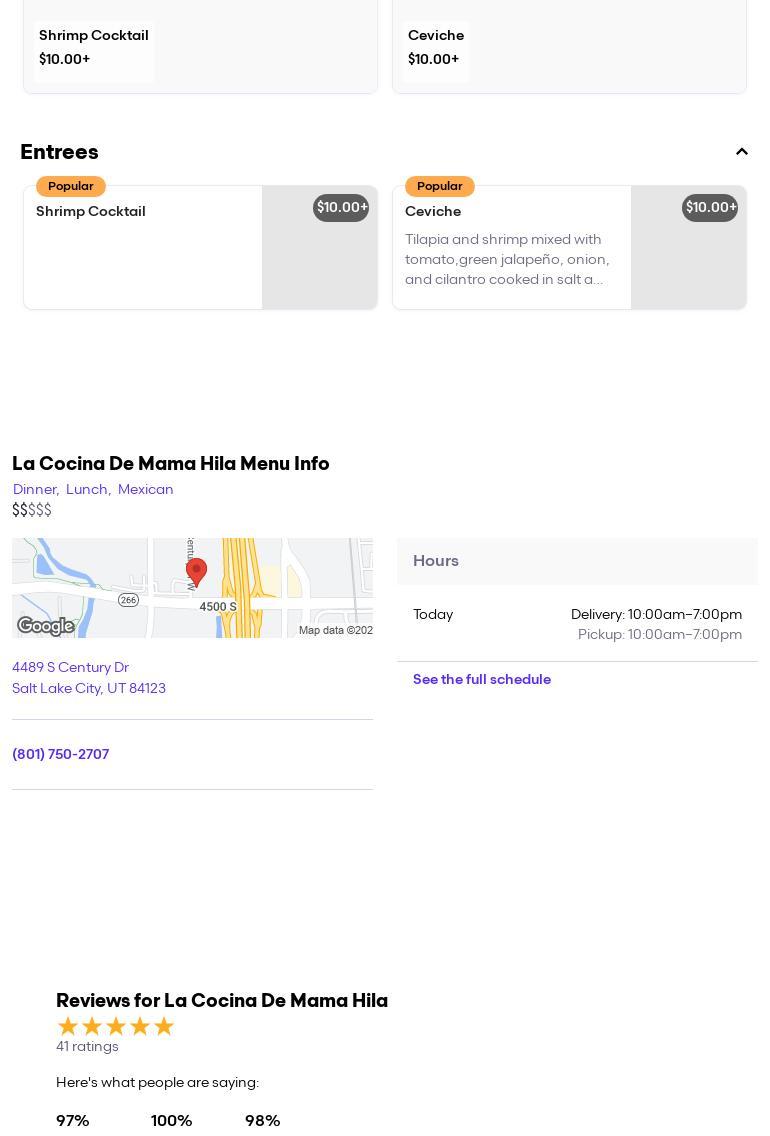Call the (801) 750-2707 phone number link
This screenshot has width=770, height=1136.
[x=61, y=754]
